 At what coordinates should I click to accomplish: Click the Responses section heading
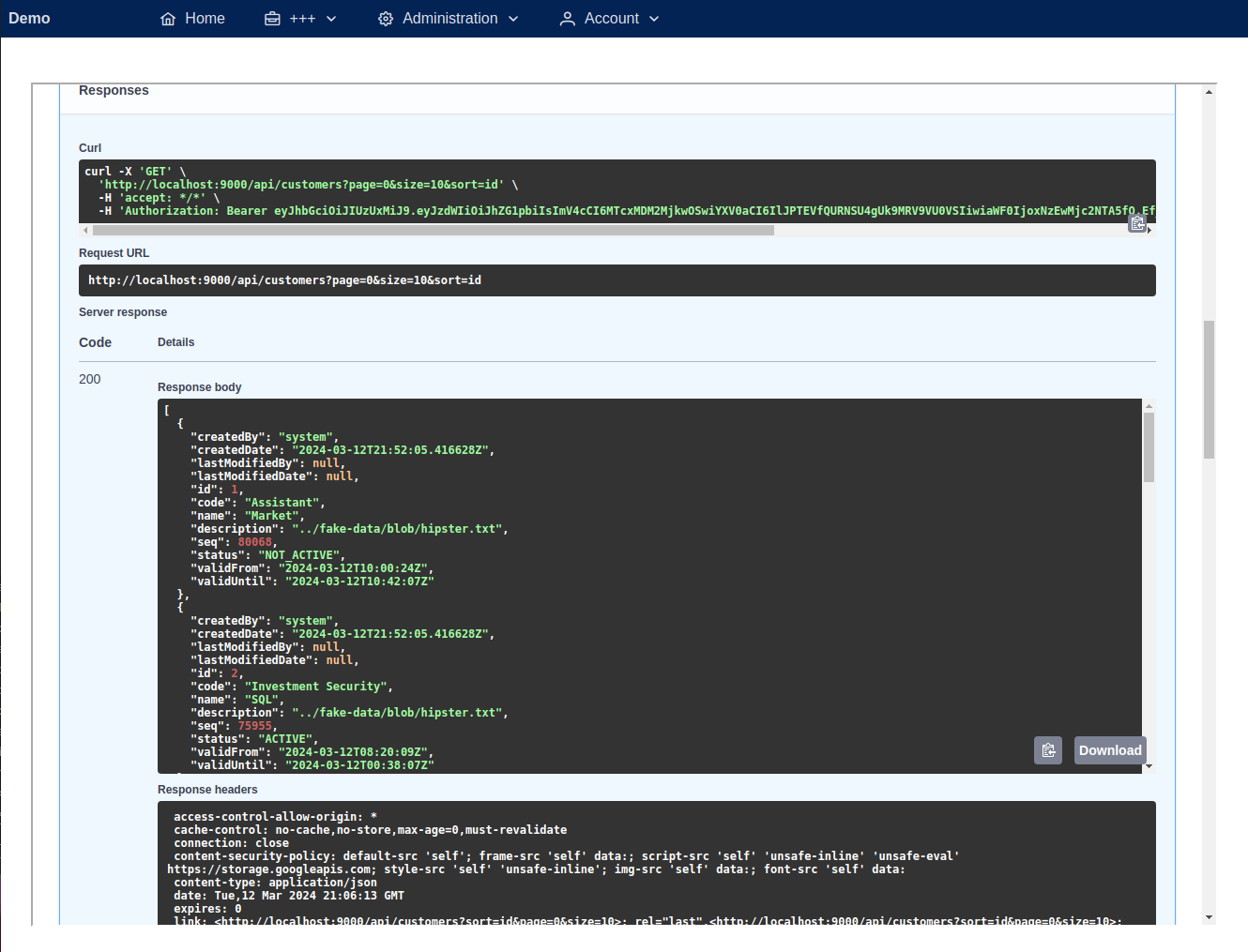(x=114, y=90)
